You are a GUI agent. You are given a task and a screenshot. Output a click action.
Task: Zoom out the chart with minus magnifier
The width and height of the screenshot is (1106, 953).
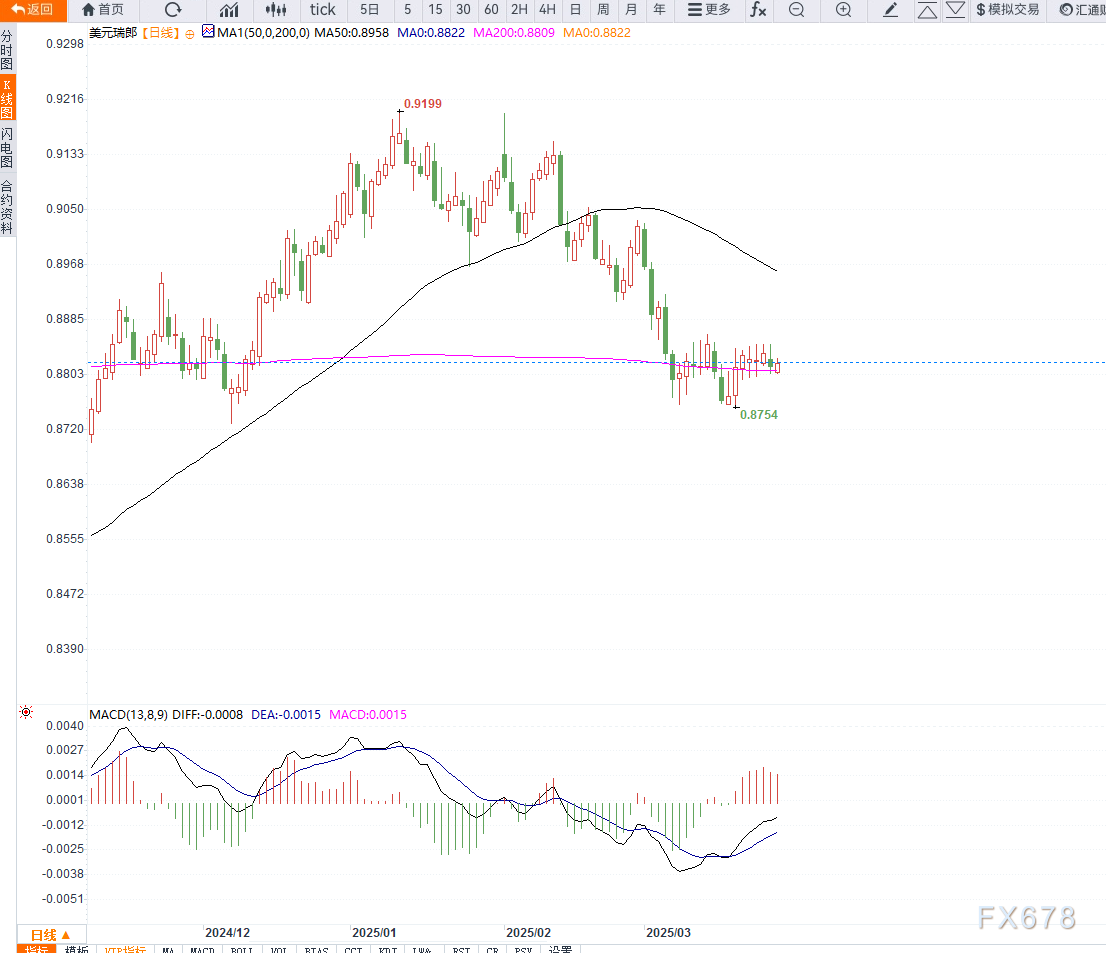pos(796,10)
